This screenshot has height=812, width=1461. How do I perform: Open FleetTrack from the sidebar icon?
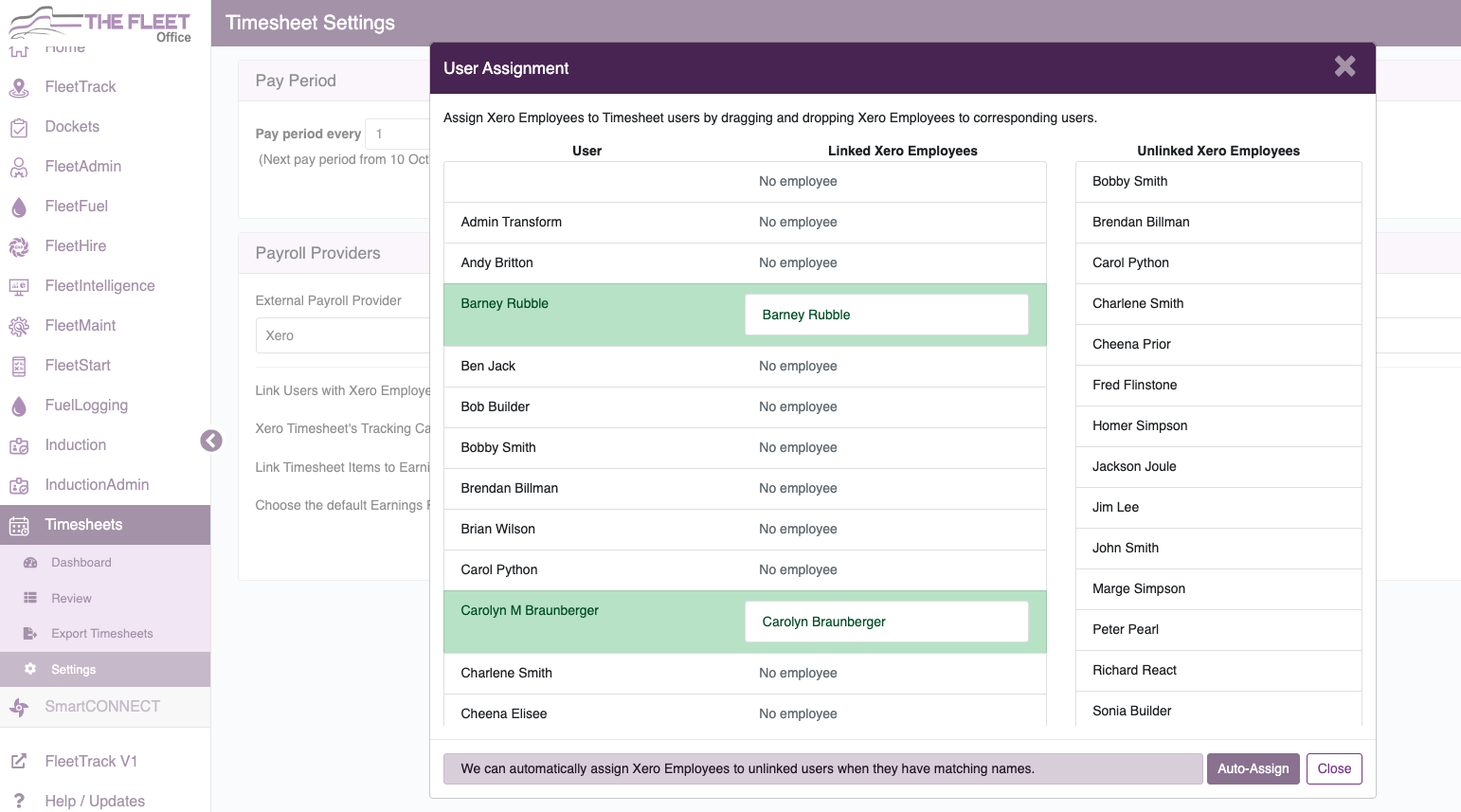(x=20, y=86)
